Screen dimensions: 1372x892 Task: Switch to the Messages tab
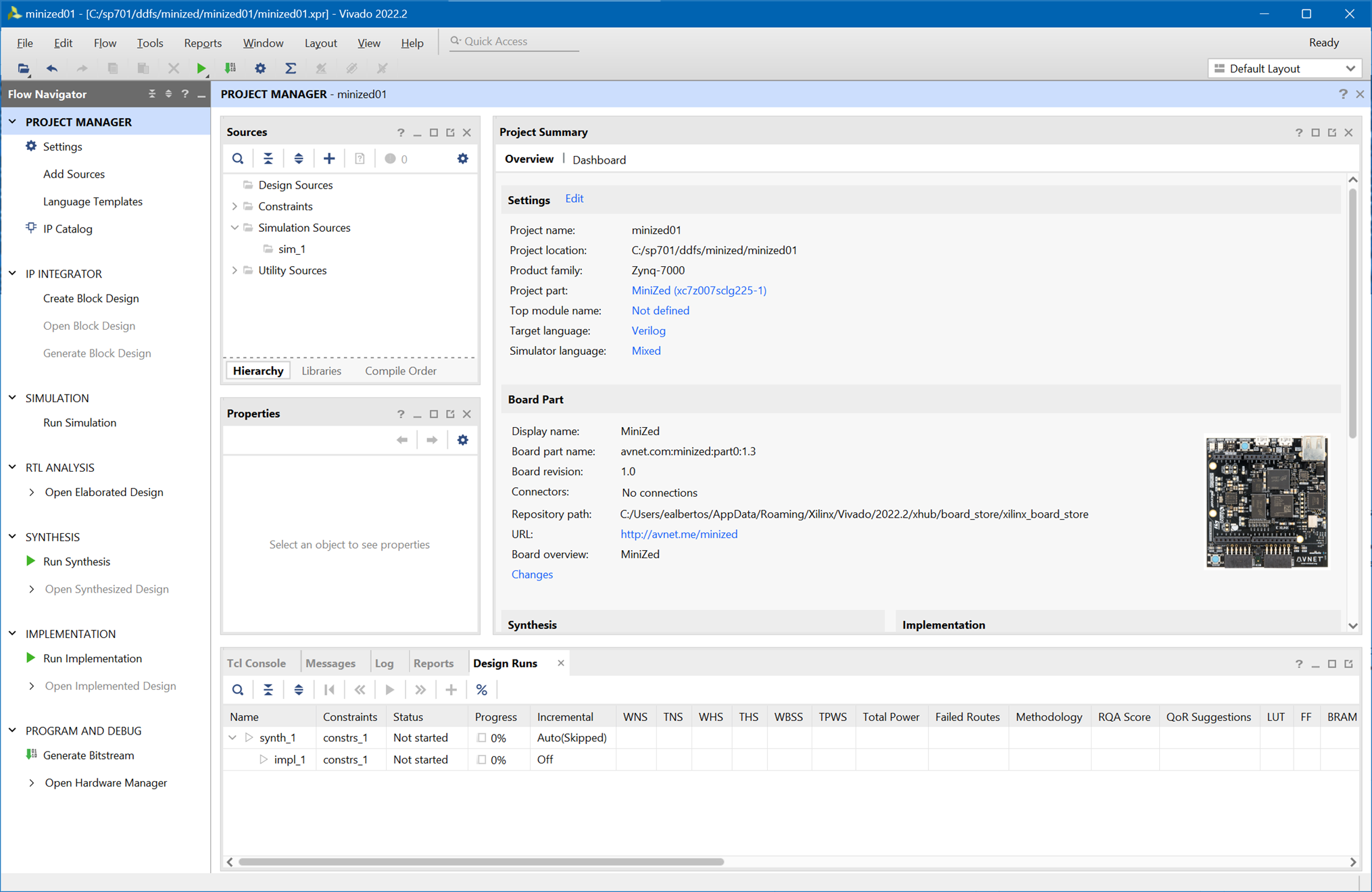pyautogui.click(x=330, y=663)
